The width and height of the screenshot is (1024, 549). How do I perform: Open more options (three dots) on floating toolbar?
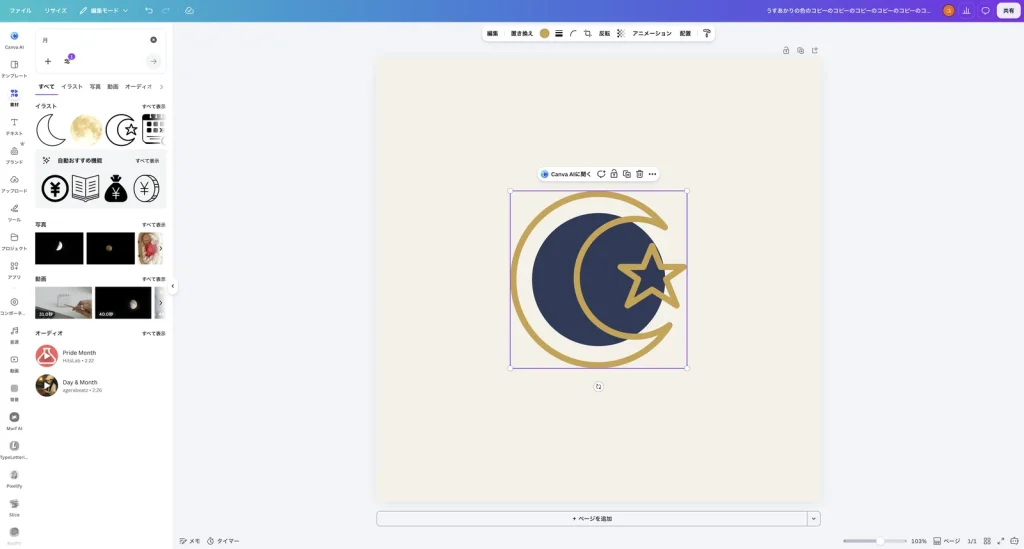click(652, 174)
